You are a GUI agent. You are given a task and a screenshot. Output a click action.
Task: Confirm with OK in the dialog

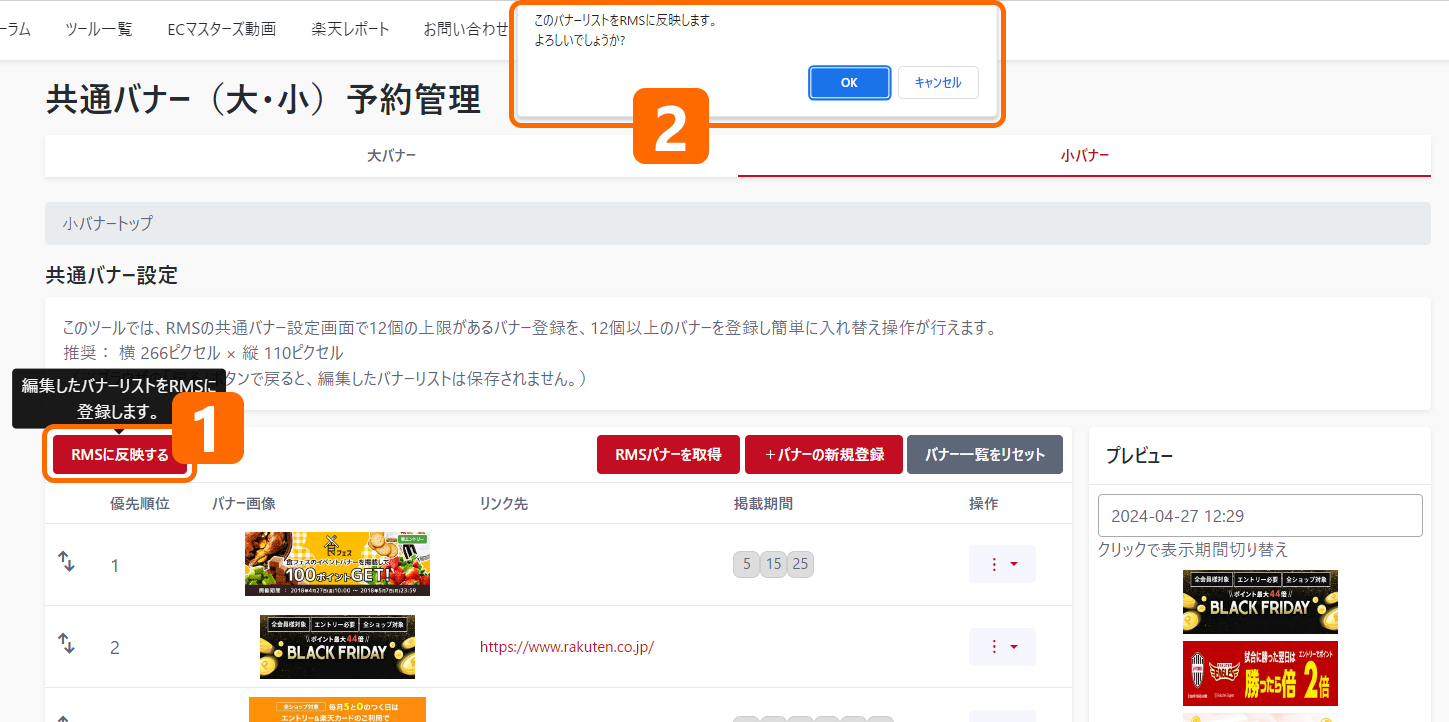point(849,83)
